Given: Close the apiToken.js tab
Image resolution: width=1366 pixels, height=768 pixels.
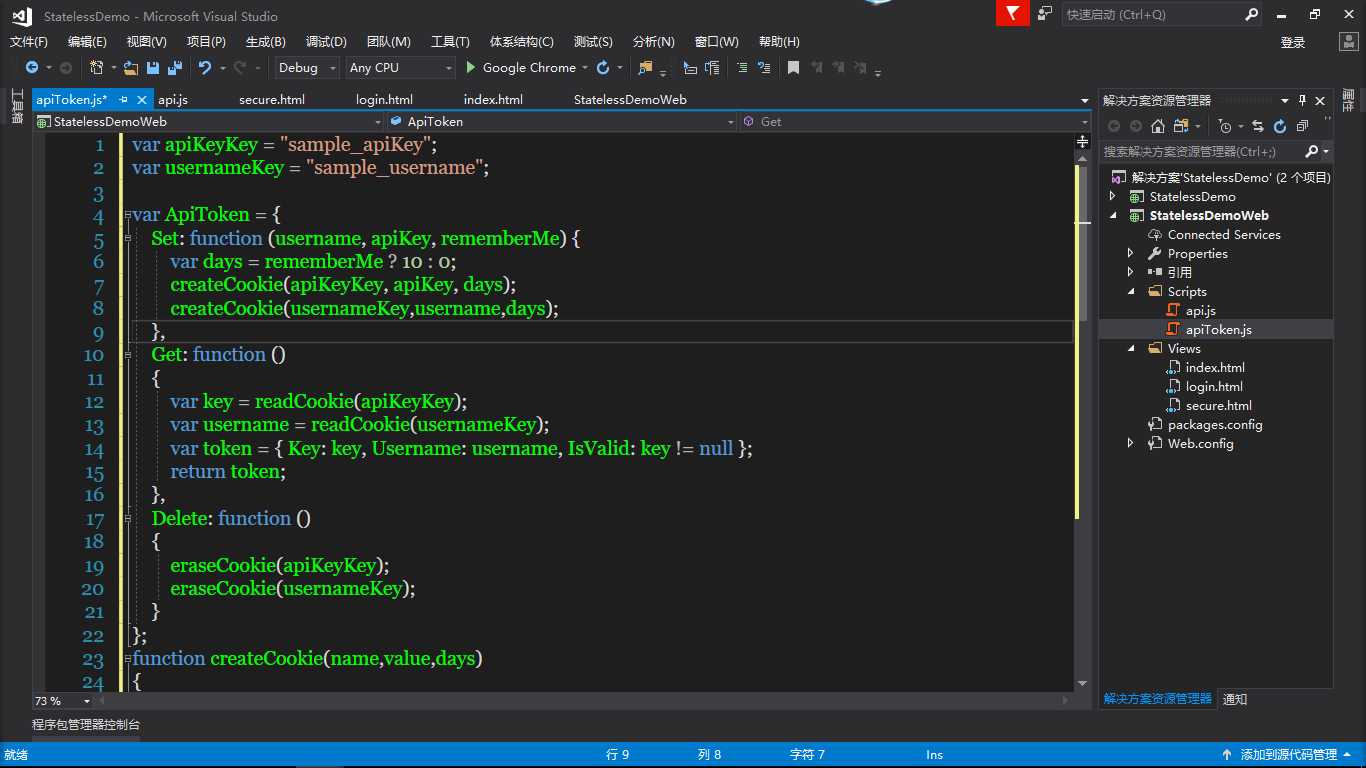Looking at the screenshot, I should pyautogui.click(x=142, y=100).
